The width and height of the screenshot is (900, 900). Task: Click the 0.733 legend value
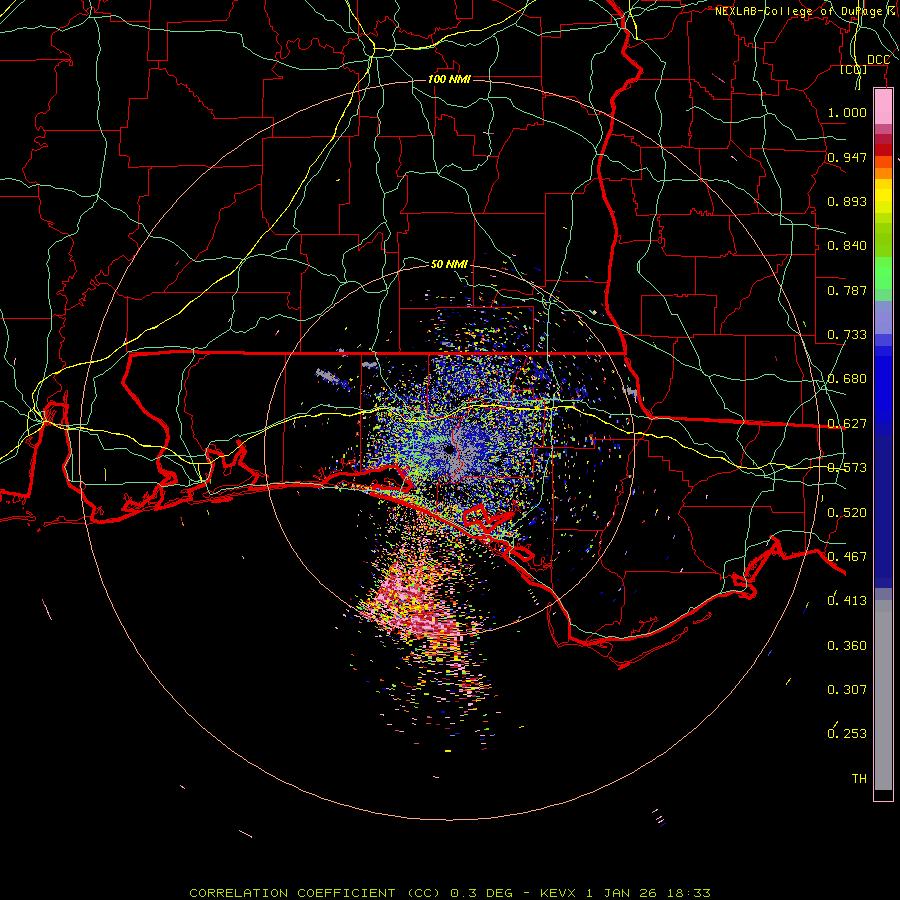coord(847,335)
